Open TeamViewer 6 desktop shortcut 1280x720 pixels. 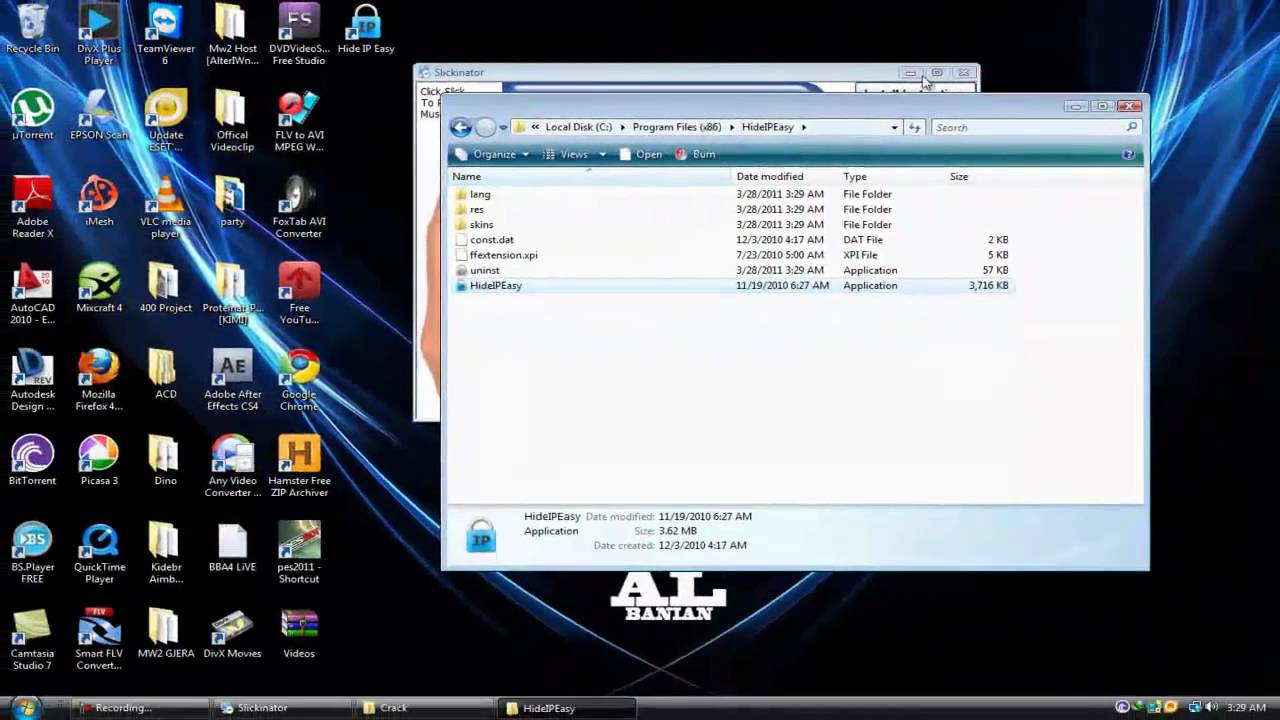click(165, 35)
